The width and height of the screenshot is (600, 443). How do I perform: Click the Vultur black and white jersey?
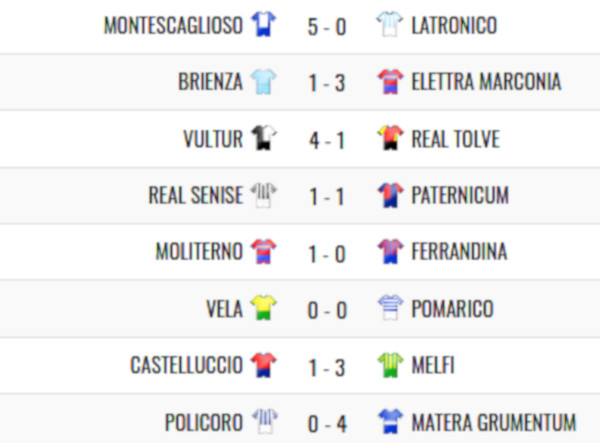pyautogui.click(x=263, y=138)
